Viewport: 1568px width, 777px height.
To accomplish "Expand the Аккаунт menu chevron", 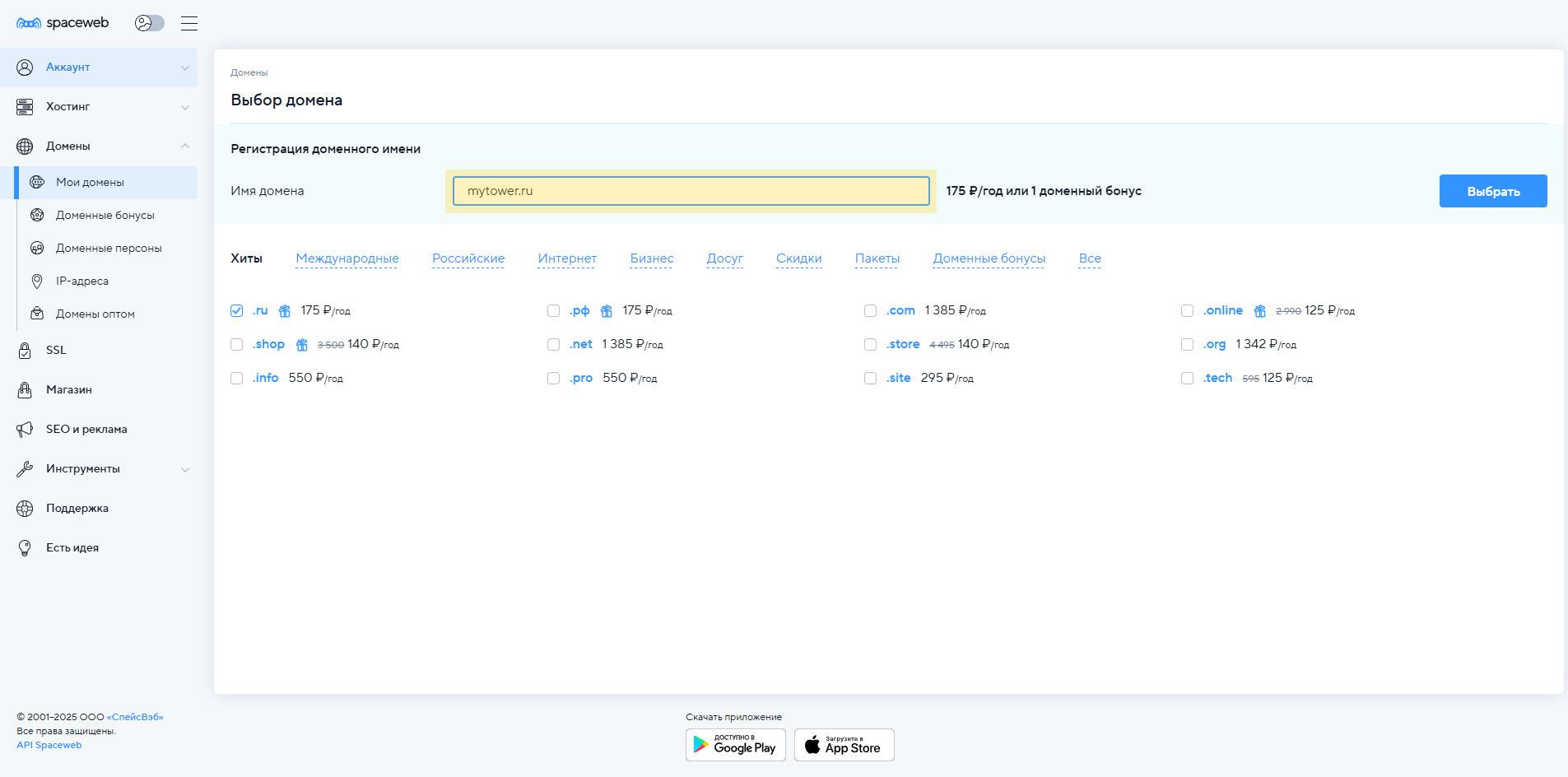I will [x=185, y=67].
